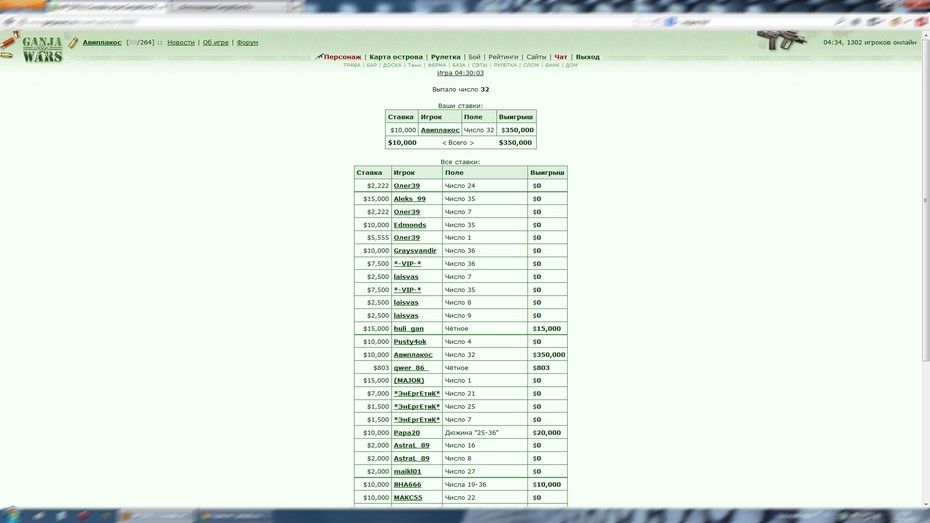
Task: Open the БАНК submenu link
Action: point(552,65)
